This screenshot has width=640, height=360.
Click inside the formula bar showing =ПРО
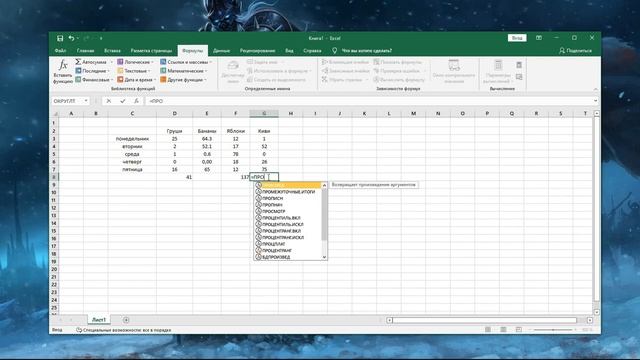(369, 101)
